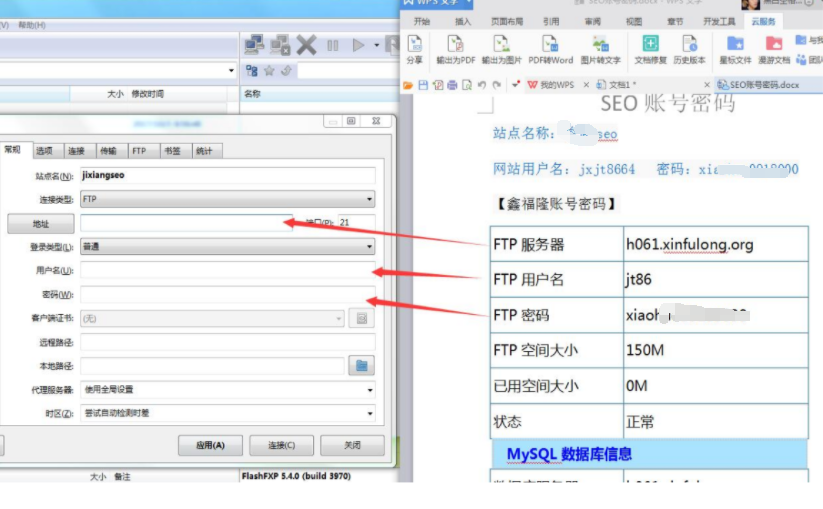The width and height of the screenshot is (823, 509).
Task: Switch to the 连接 tab
Action: [x=77, y=151]
